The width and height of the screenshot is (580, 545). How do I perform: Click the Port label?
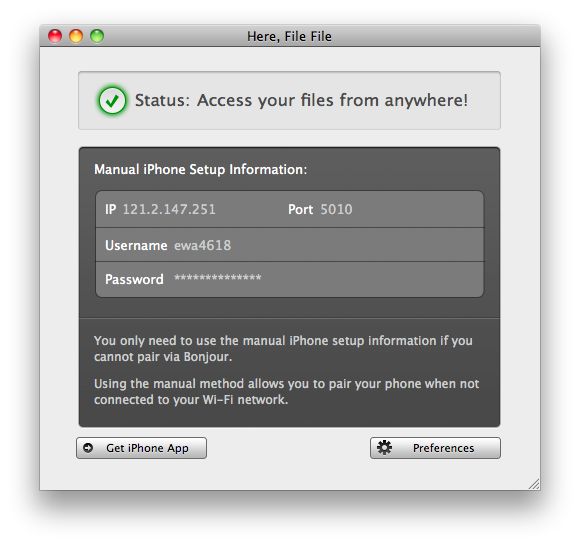tap(300, 209)
